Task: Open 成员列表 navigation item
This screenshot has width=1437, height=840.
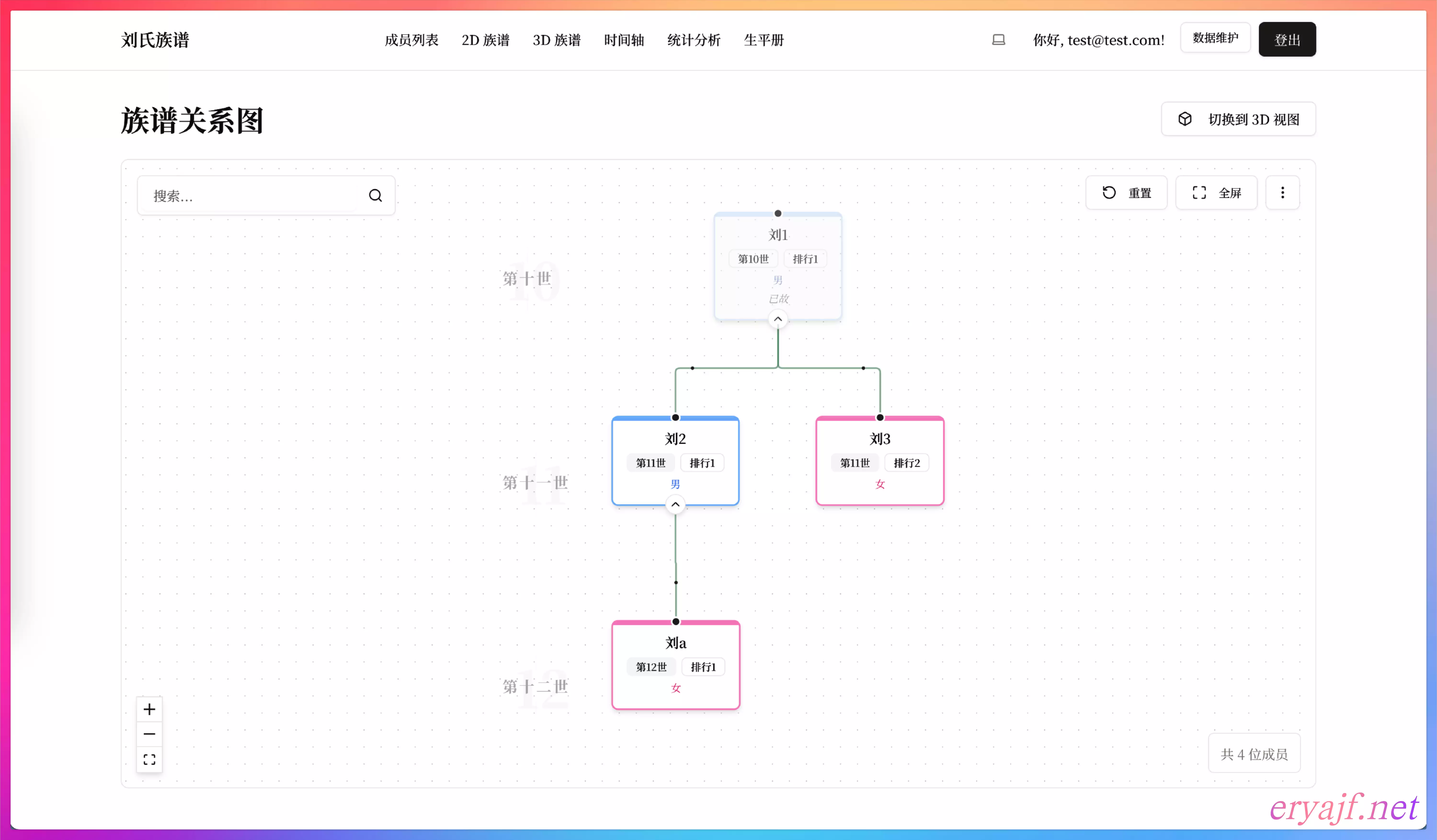Action: (x=411, y=40)
